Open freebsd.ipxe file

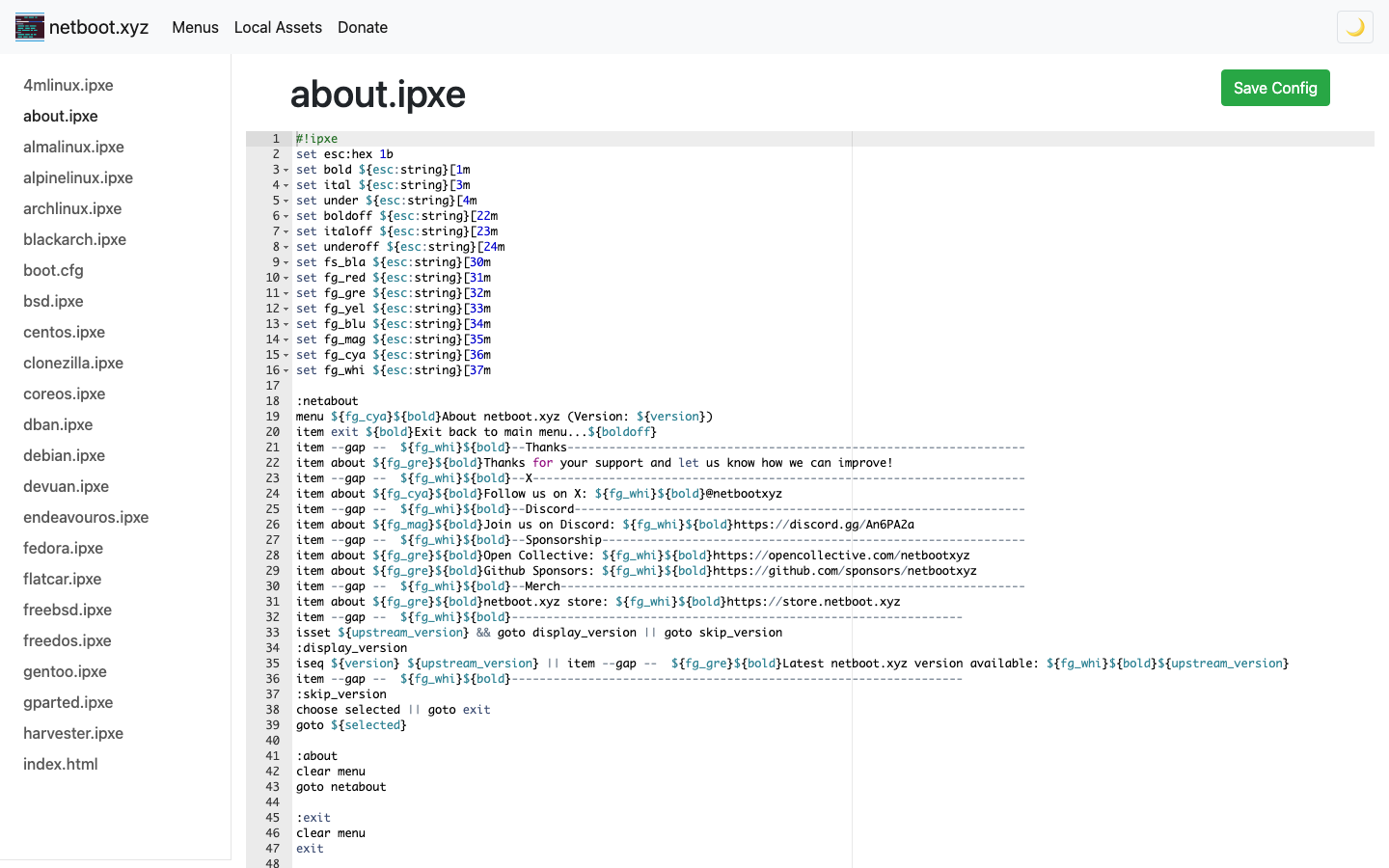coord(68,610)
